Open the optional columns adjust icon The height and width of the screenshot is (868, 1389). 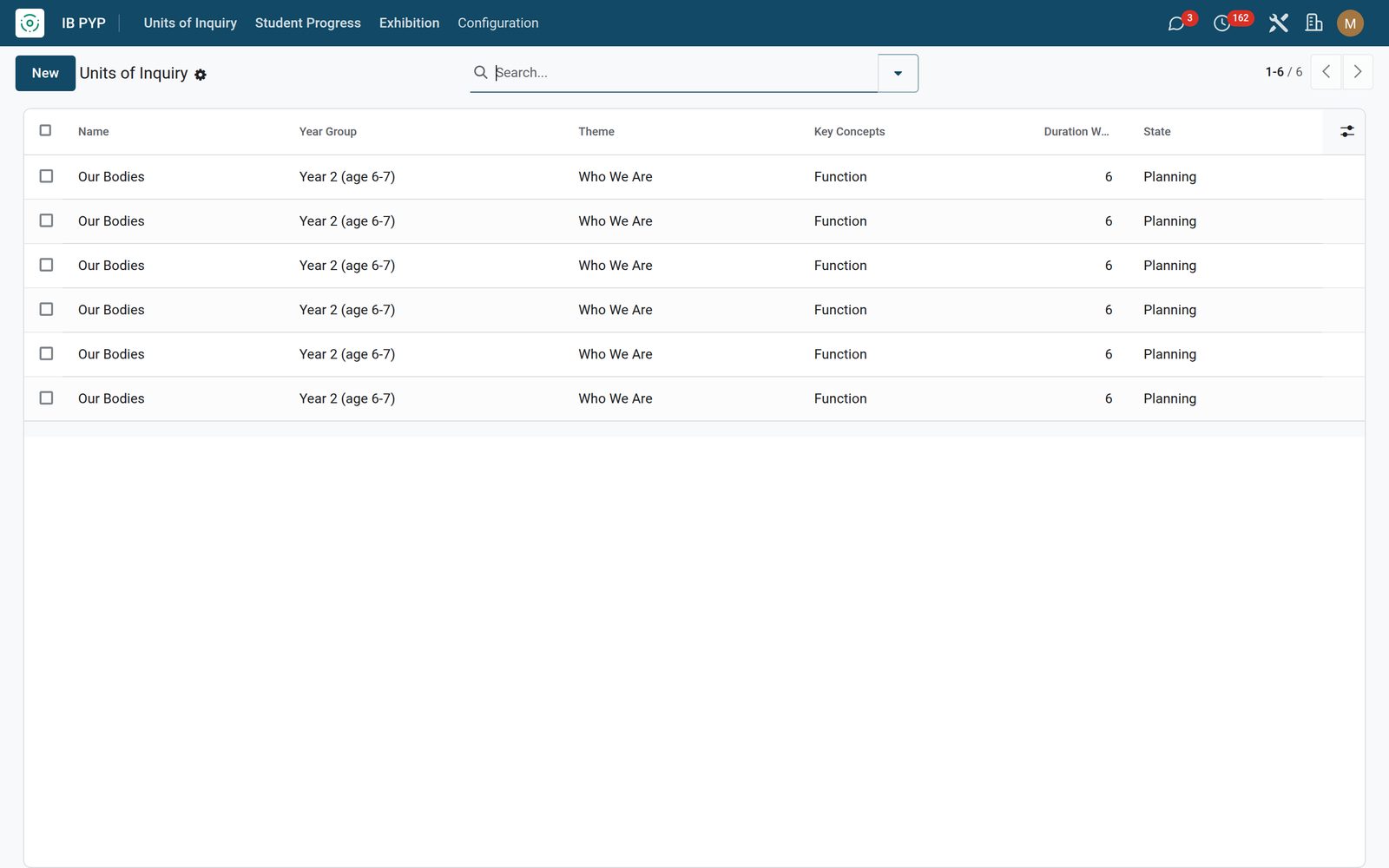(1346, 131)
